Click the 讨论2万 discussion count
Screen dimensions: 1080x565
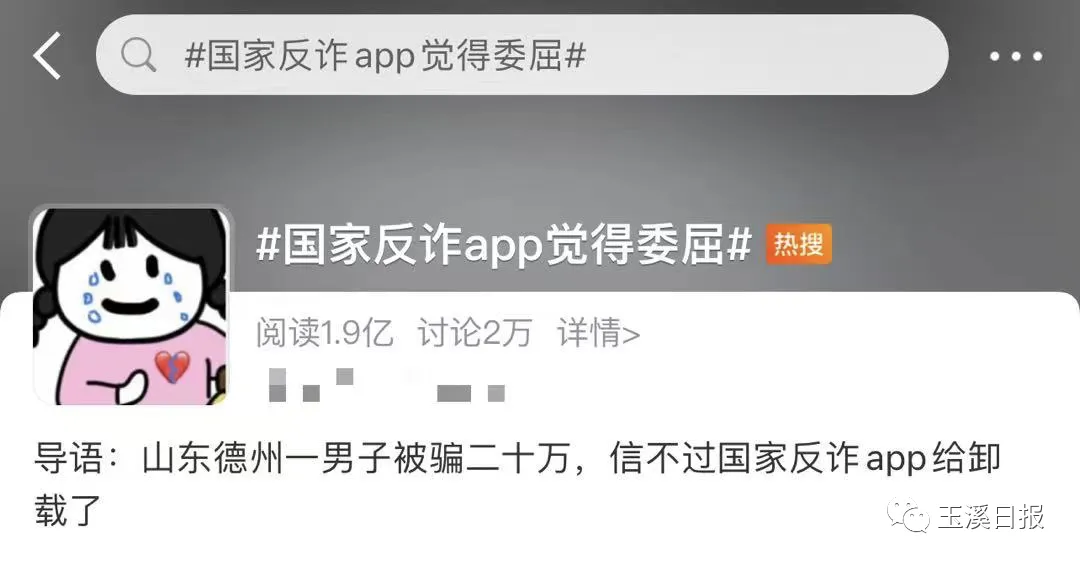click(475, 333)
